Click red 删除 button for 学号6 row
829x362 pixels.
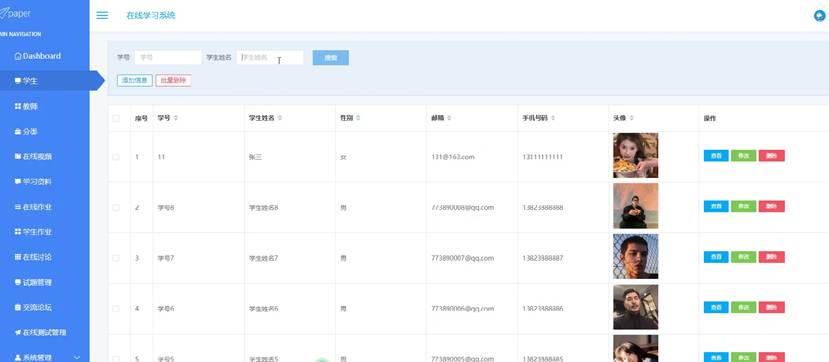coord(771,308)
